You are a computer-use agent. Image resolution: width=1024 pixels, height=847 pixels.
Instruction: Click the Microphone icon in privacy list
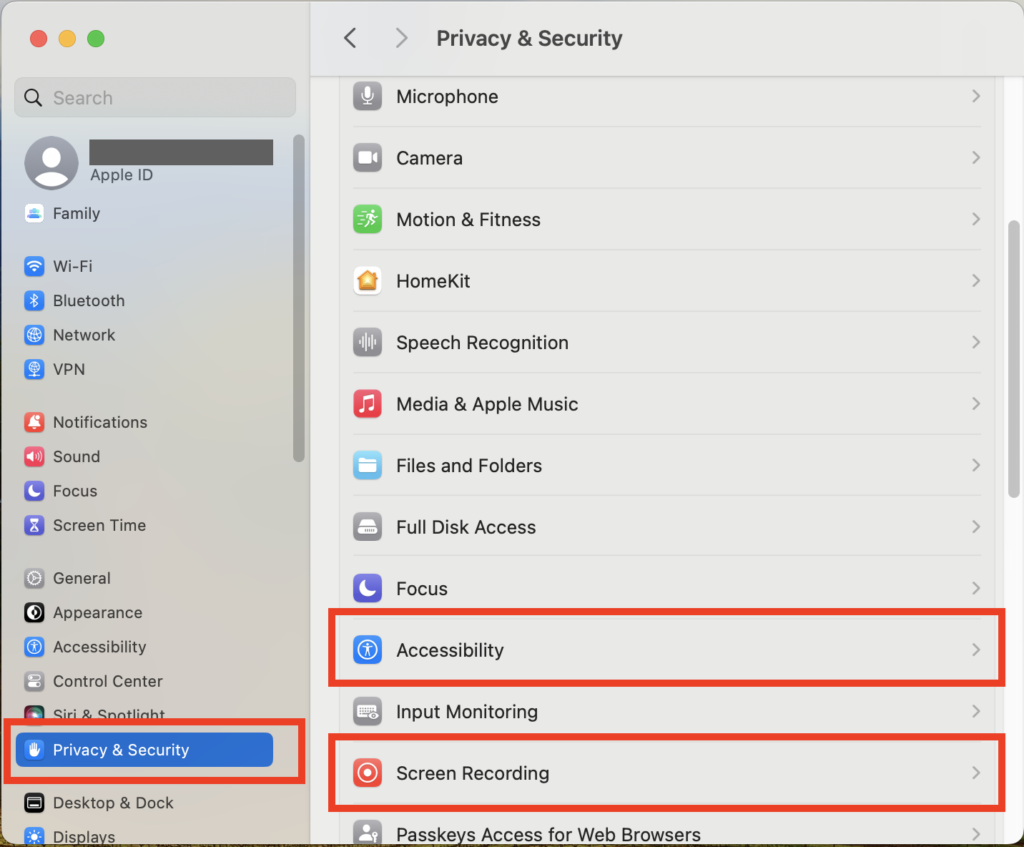tap(368, 97)
